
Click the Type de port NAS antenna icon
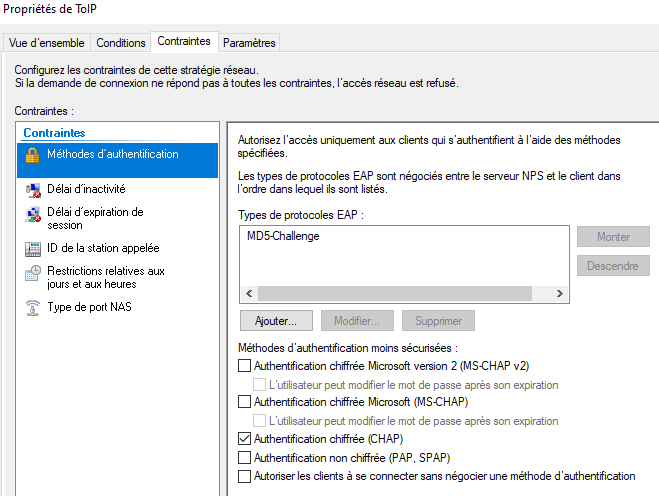pyautogui.click(x=33, y=308)
